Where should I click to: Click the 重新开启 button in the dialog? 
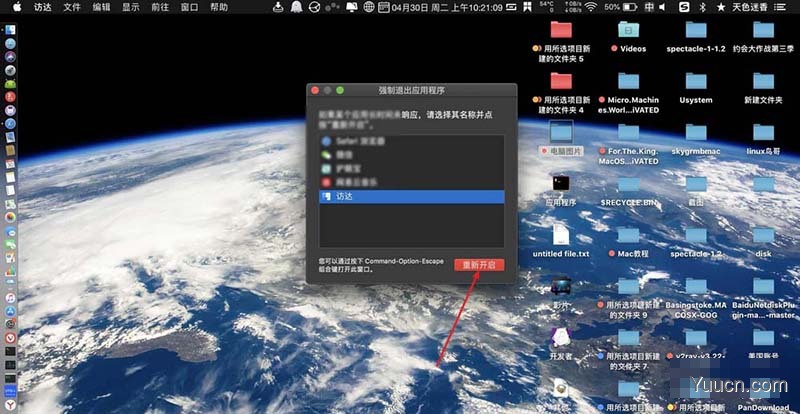479,265
